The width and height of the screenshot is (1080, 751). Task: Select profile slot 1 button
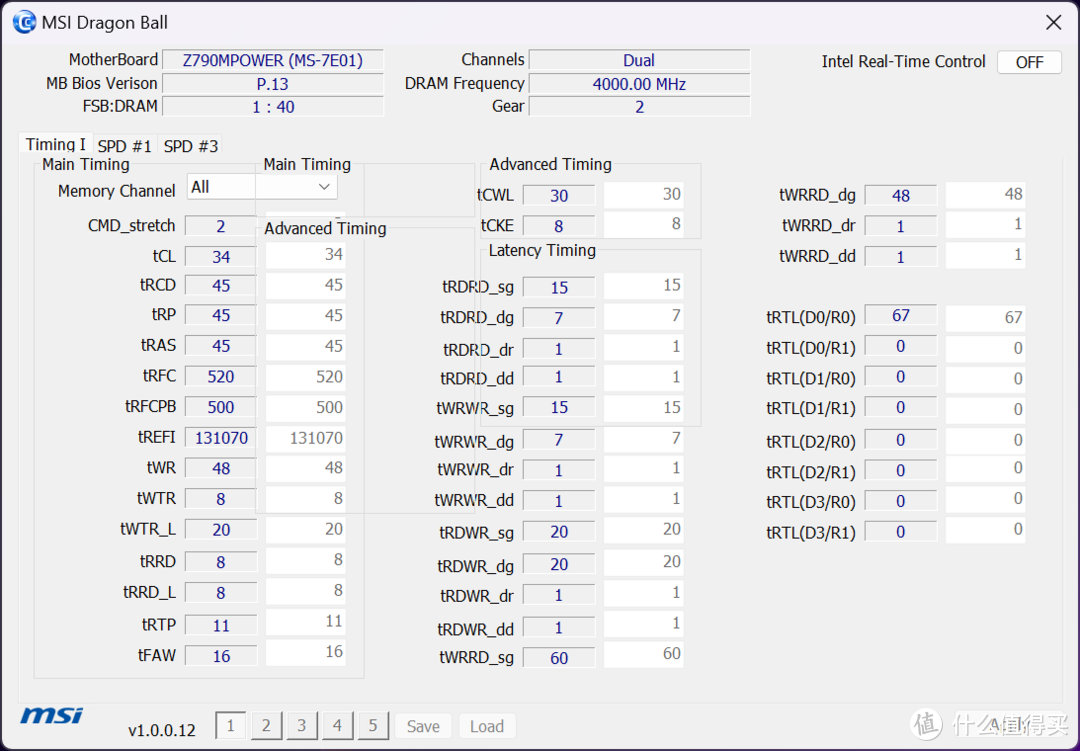230,726
